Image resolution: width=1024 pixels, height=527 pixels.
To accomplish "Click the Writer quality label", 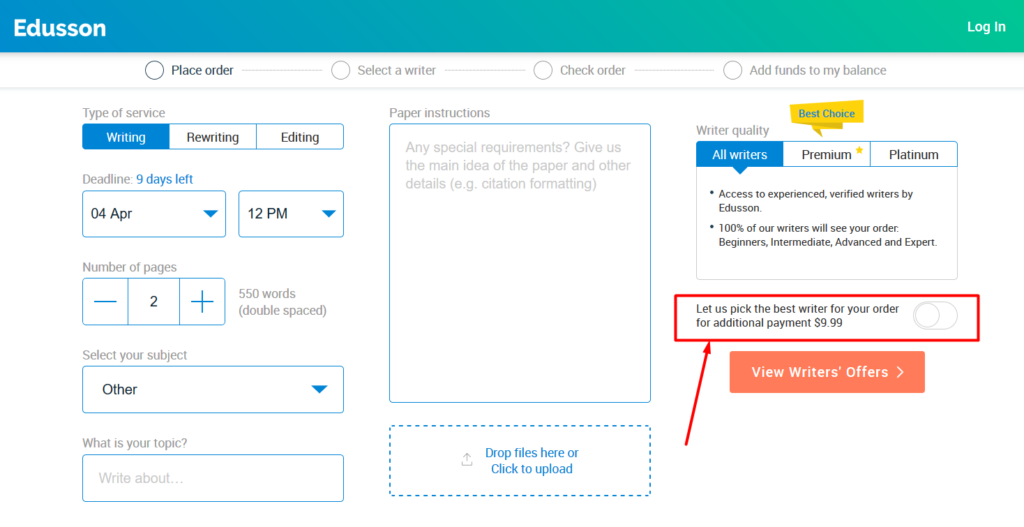I will click(732, 131).
